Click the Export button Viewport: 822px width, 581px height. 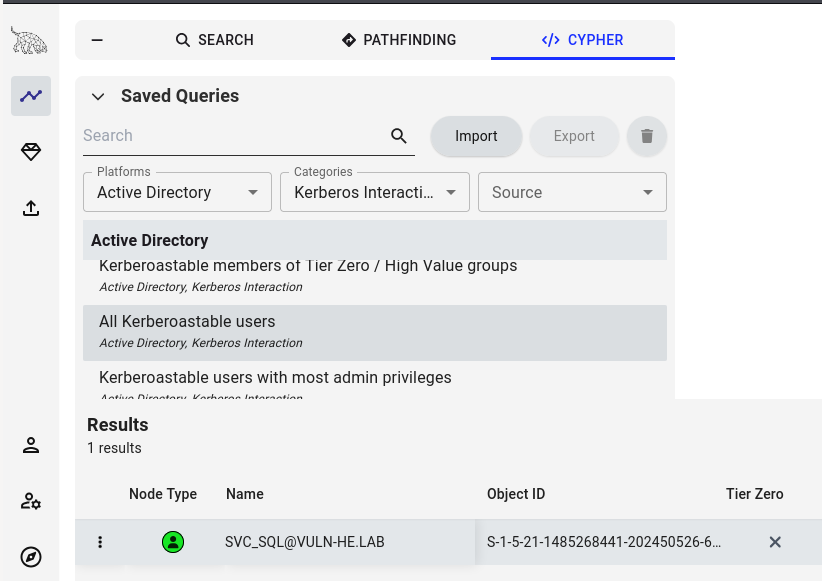pyautogui.click(x=574, y=136)
